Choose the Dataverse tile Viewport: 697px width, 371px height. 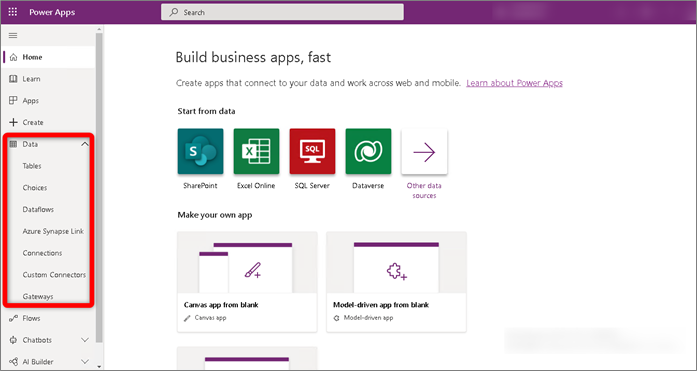[369, 152]
